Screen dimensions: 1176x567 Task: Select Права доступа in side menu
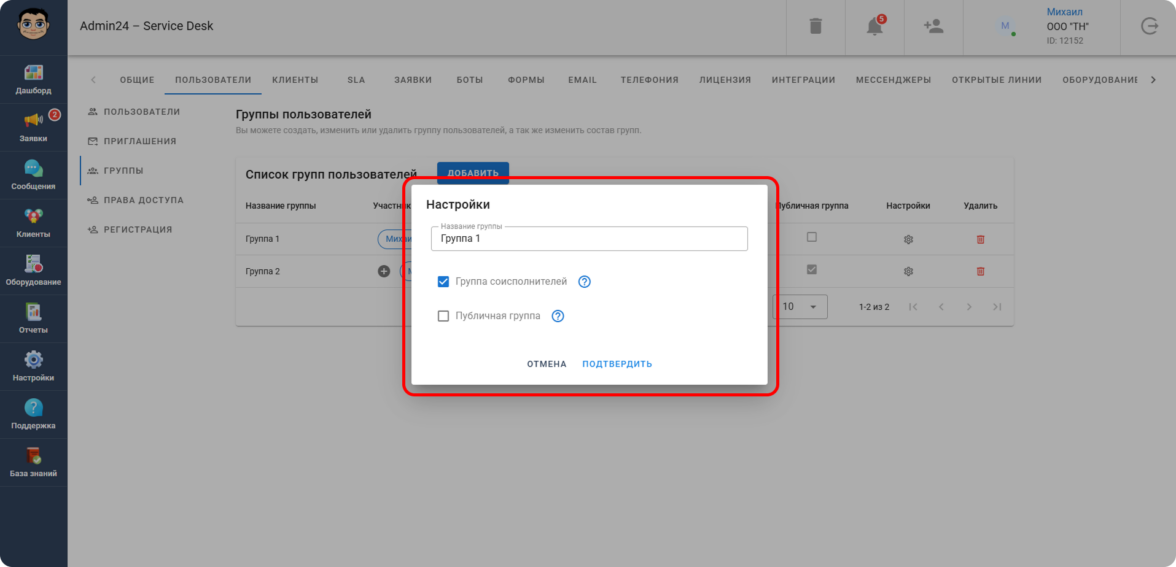143,200
